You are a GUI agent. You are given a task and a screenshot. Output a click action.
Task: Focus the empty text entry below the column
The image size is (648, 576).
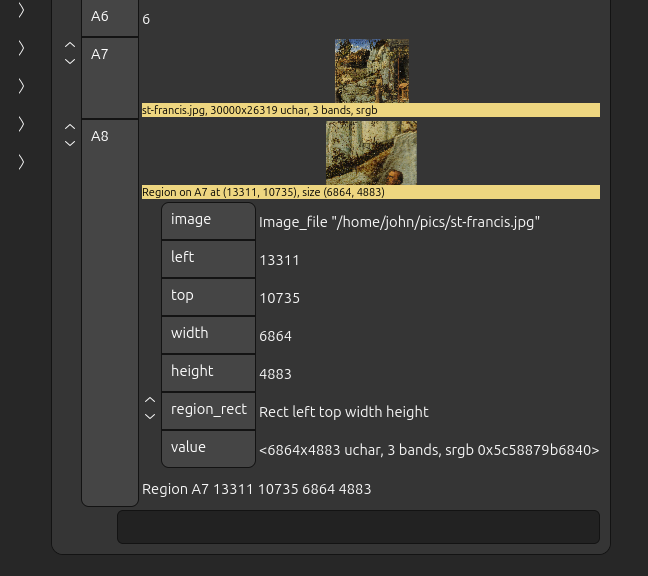[358, 527]
